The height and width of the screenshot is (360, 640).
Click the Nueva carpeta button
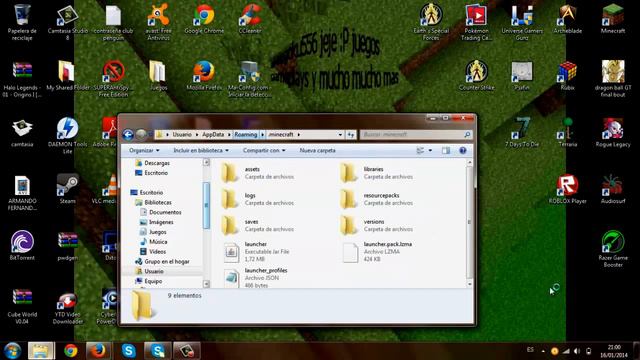point(318,151)
